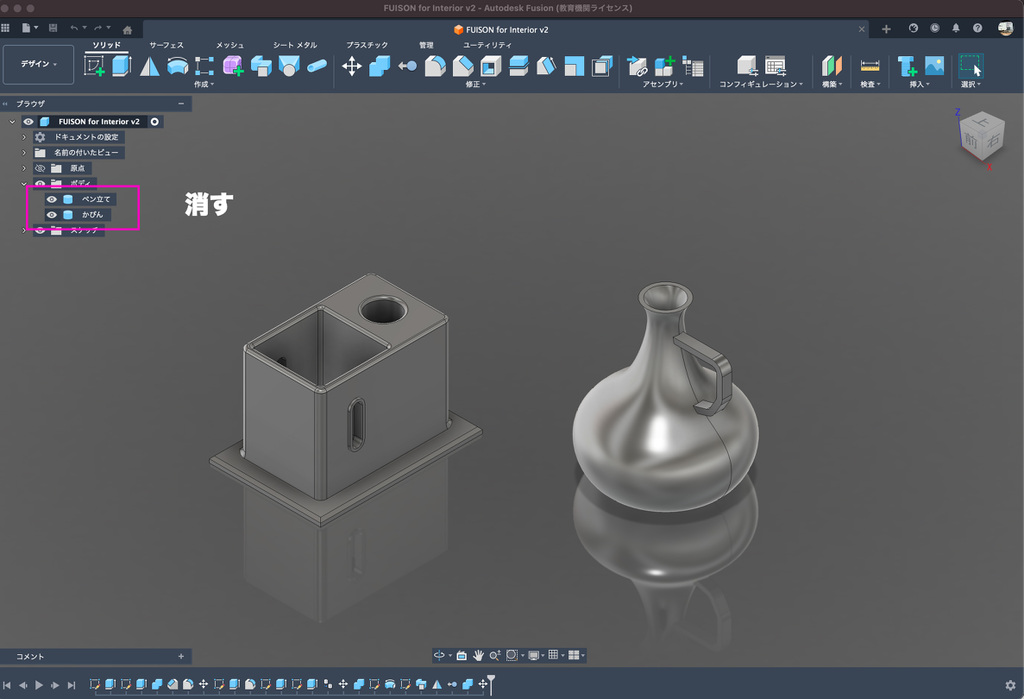1024x699 pixels.
Task: Expand the 名前の付いたビュー tree node
Action: pos(24,153)
